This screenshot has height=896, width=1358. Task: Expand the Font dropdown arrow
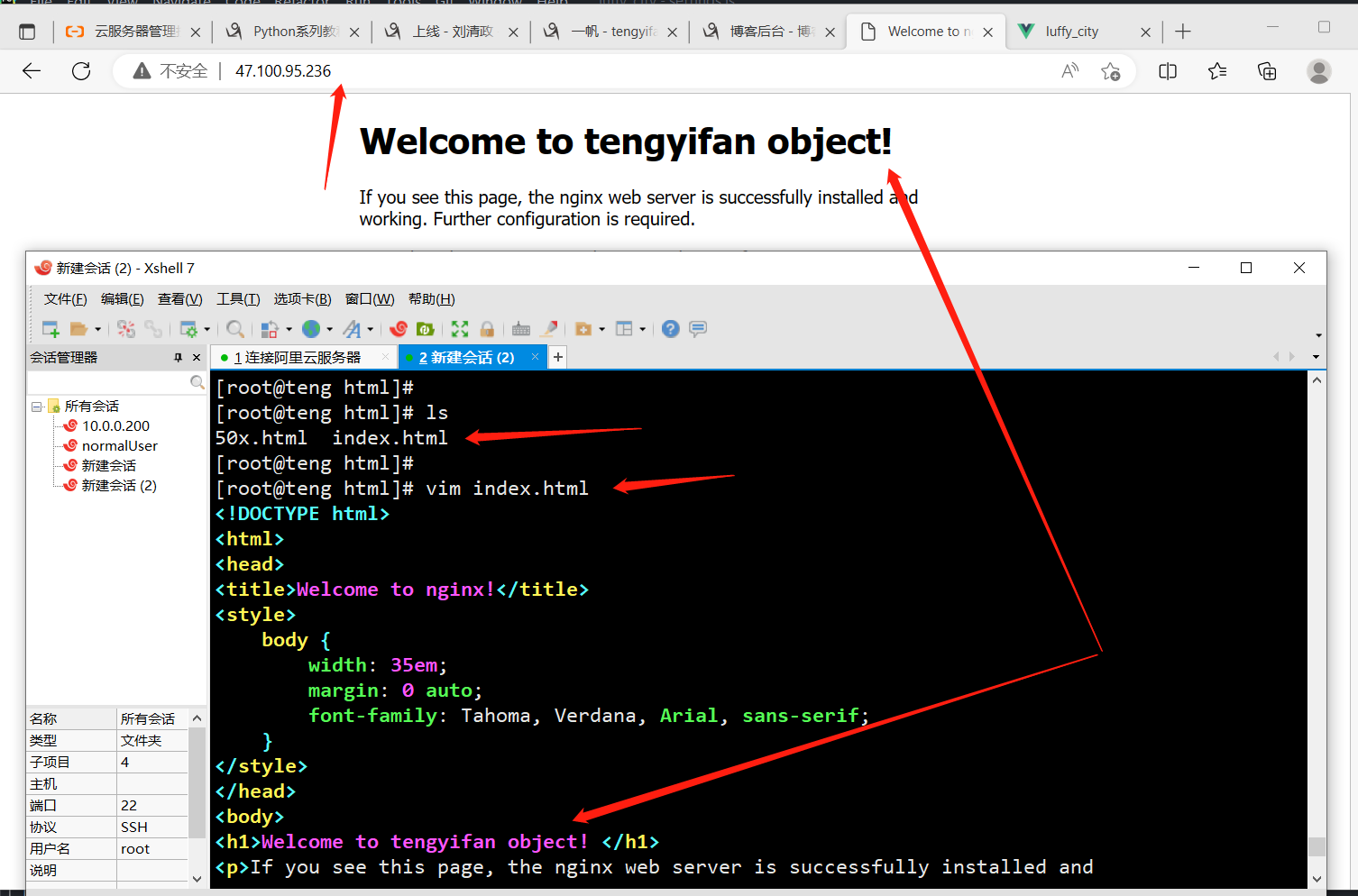371,330
